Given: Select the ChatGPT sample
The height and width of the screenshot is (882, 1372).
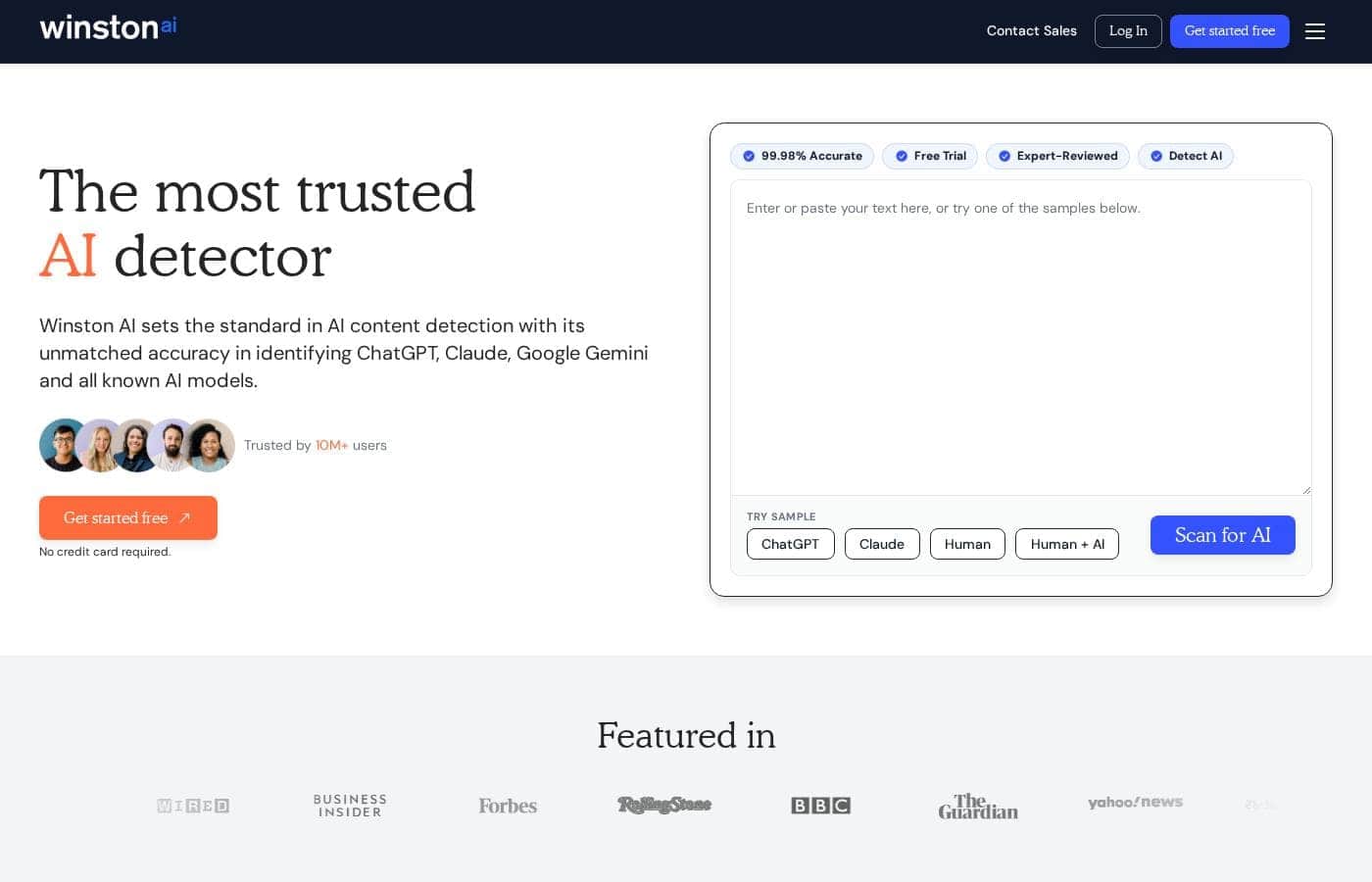Looking at the screenshot, I should coord(790,544).
